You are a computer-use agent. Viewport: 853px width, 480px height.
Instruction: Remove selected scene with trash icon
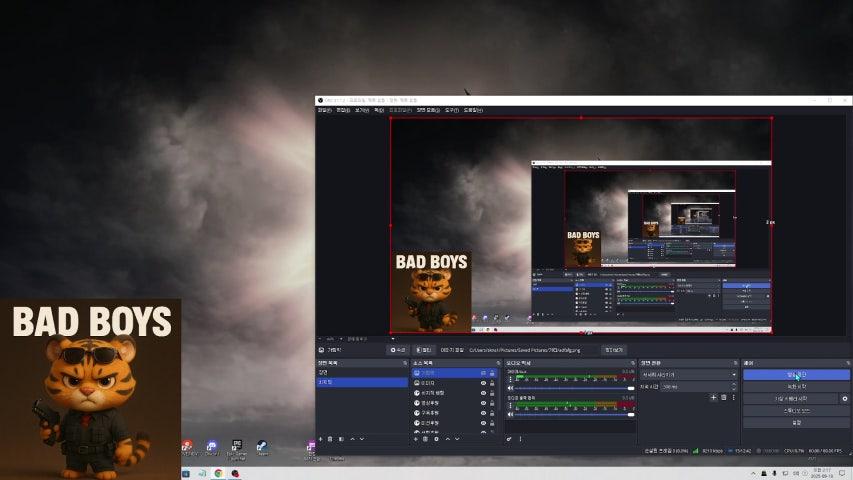[330, 439]
